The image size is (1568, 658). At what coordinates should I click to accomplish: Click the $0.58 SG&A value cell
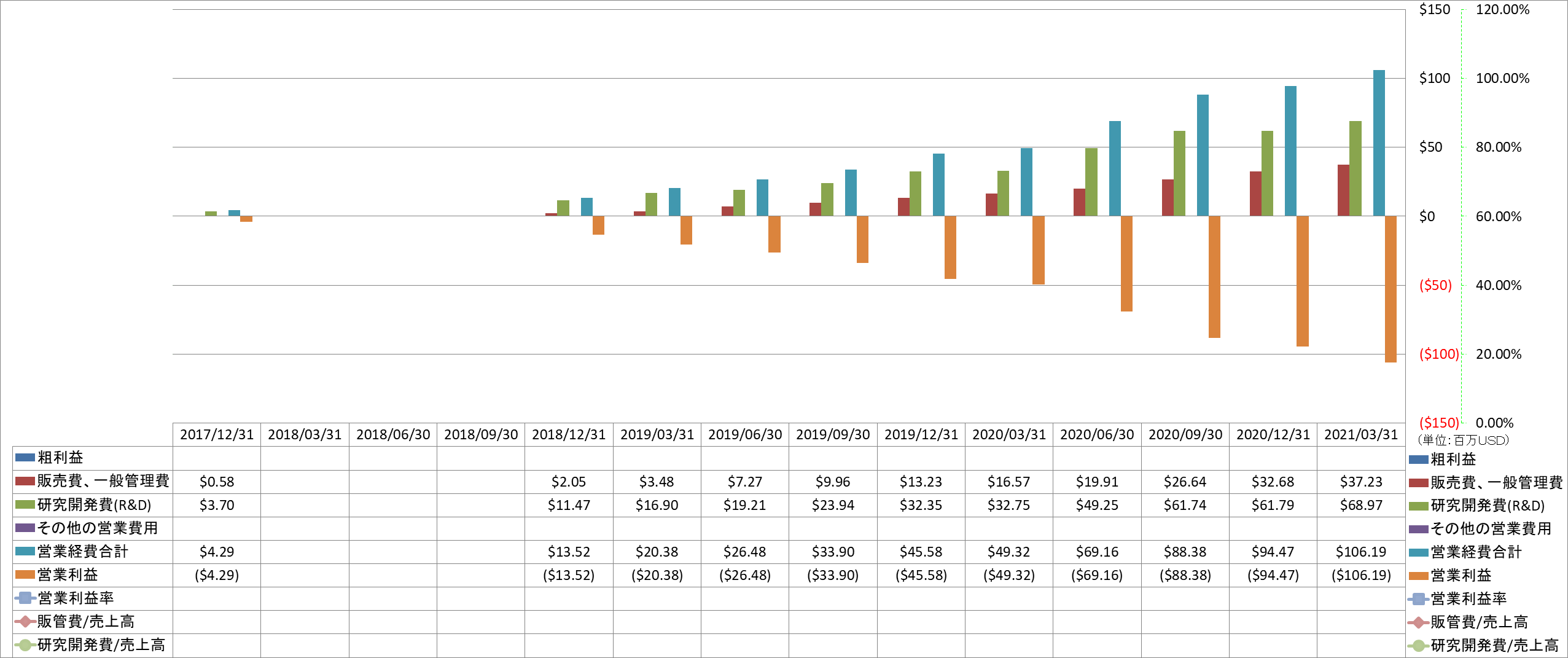point(217,482)
